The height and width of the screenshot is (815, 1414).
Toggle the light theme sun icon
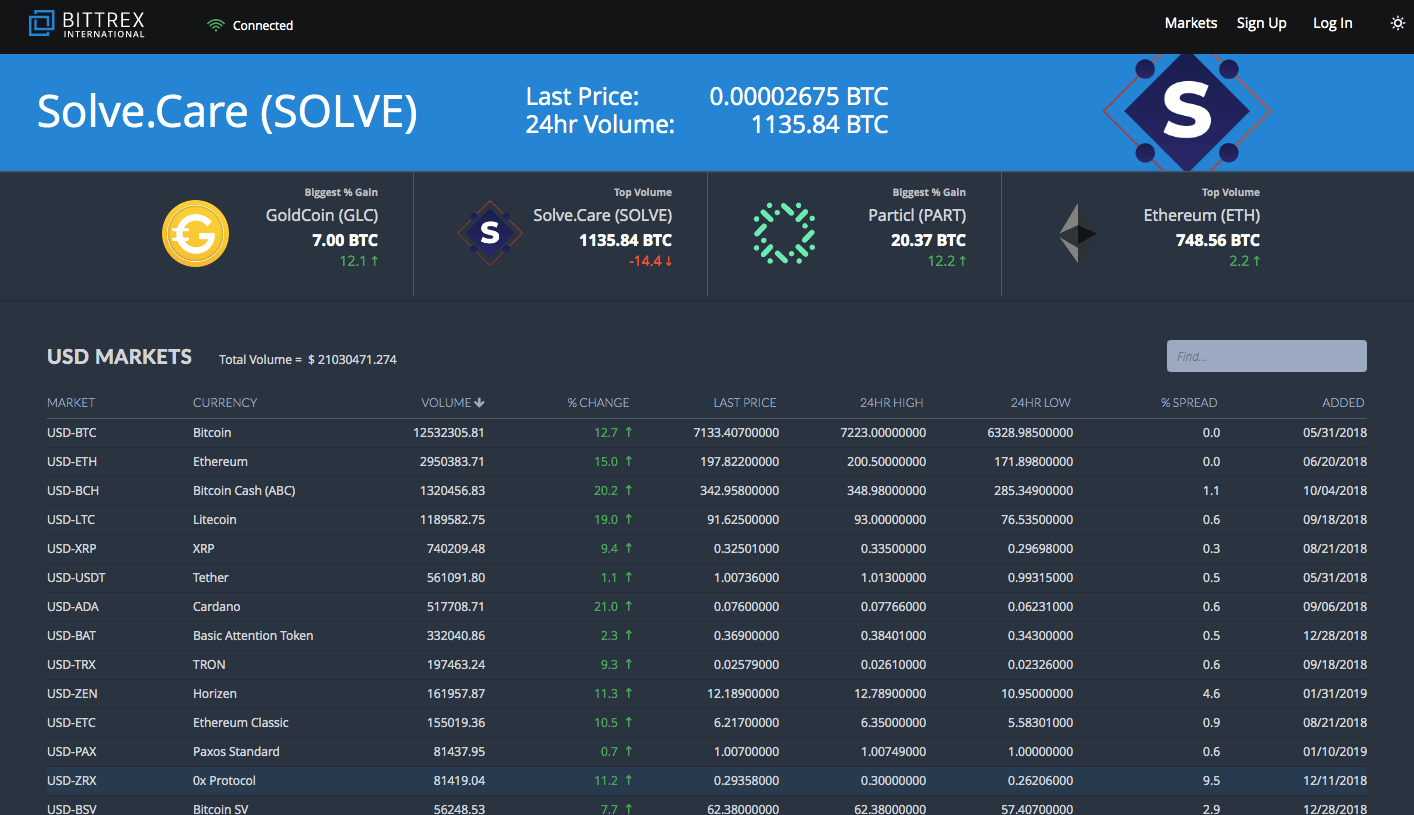pyautogui.click(x=1398, y=23)
